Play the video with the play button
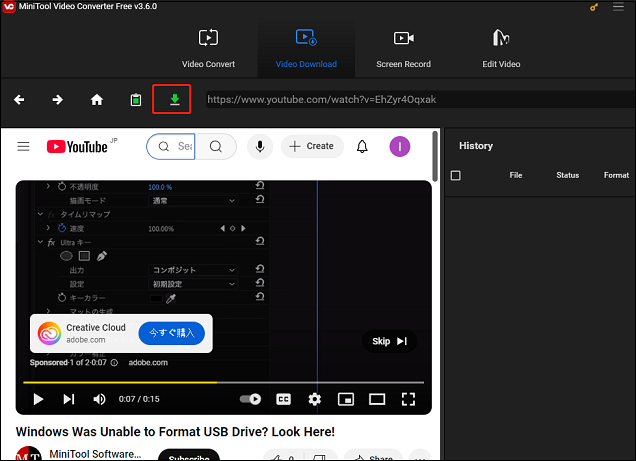This screenshot has width=636, height=461. 38,399
